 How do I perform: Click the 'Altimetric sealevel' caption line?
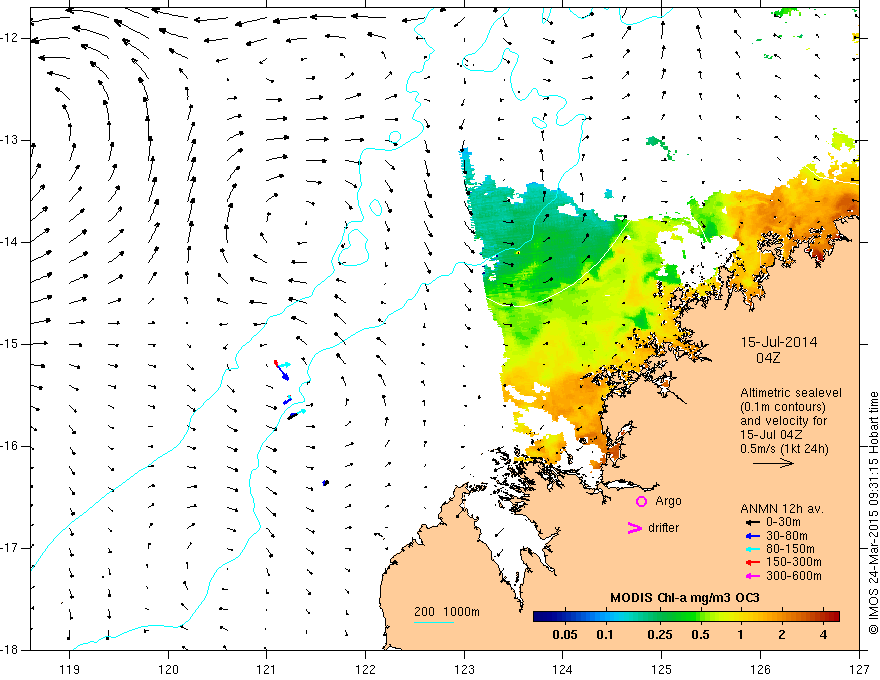click(791, 393)
